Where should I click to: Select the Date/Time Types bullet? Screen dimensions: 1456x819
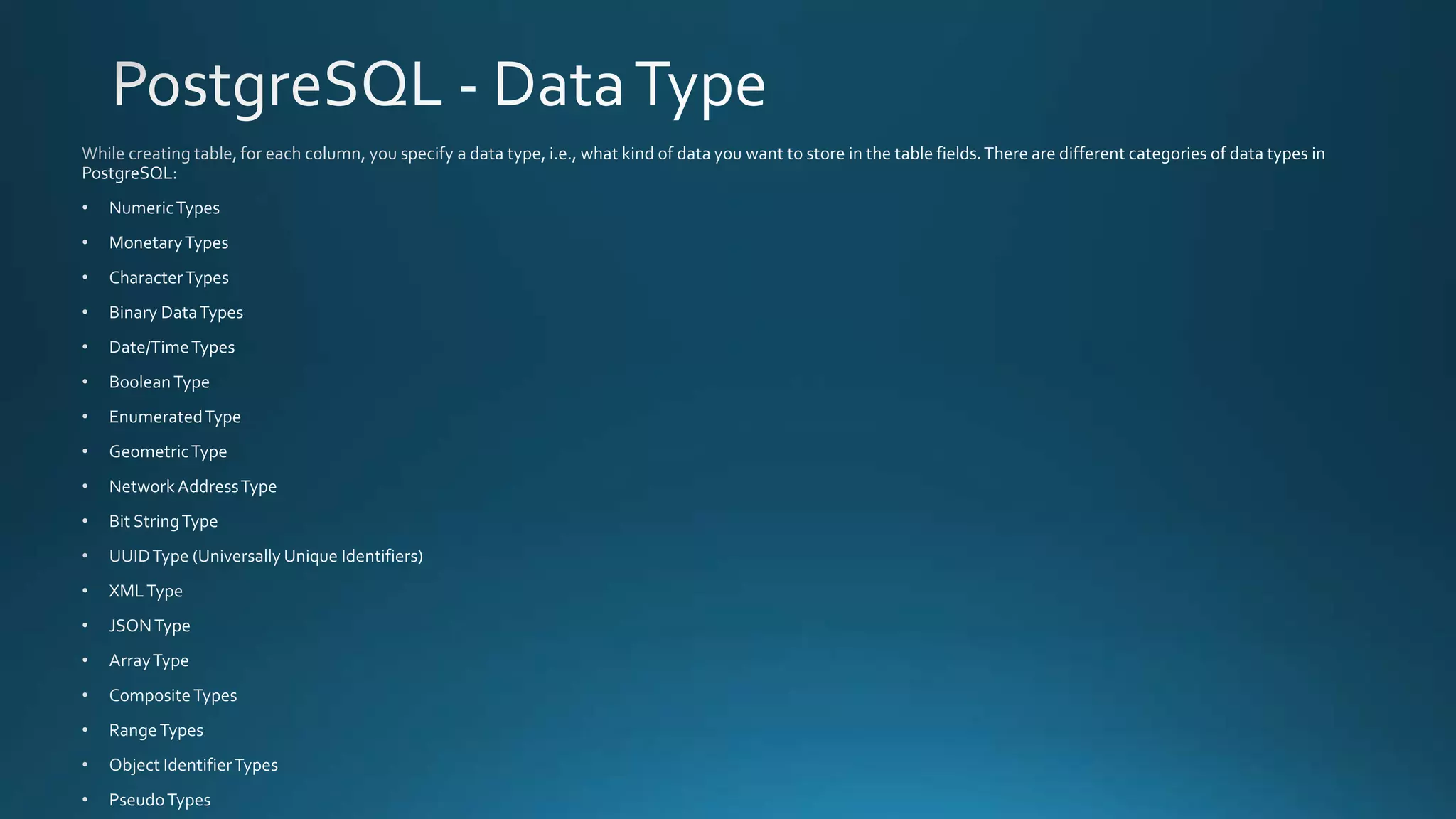click(x=171, y=348)
